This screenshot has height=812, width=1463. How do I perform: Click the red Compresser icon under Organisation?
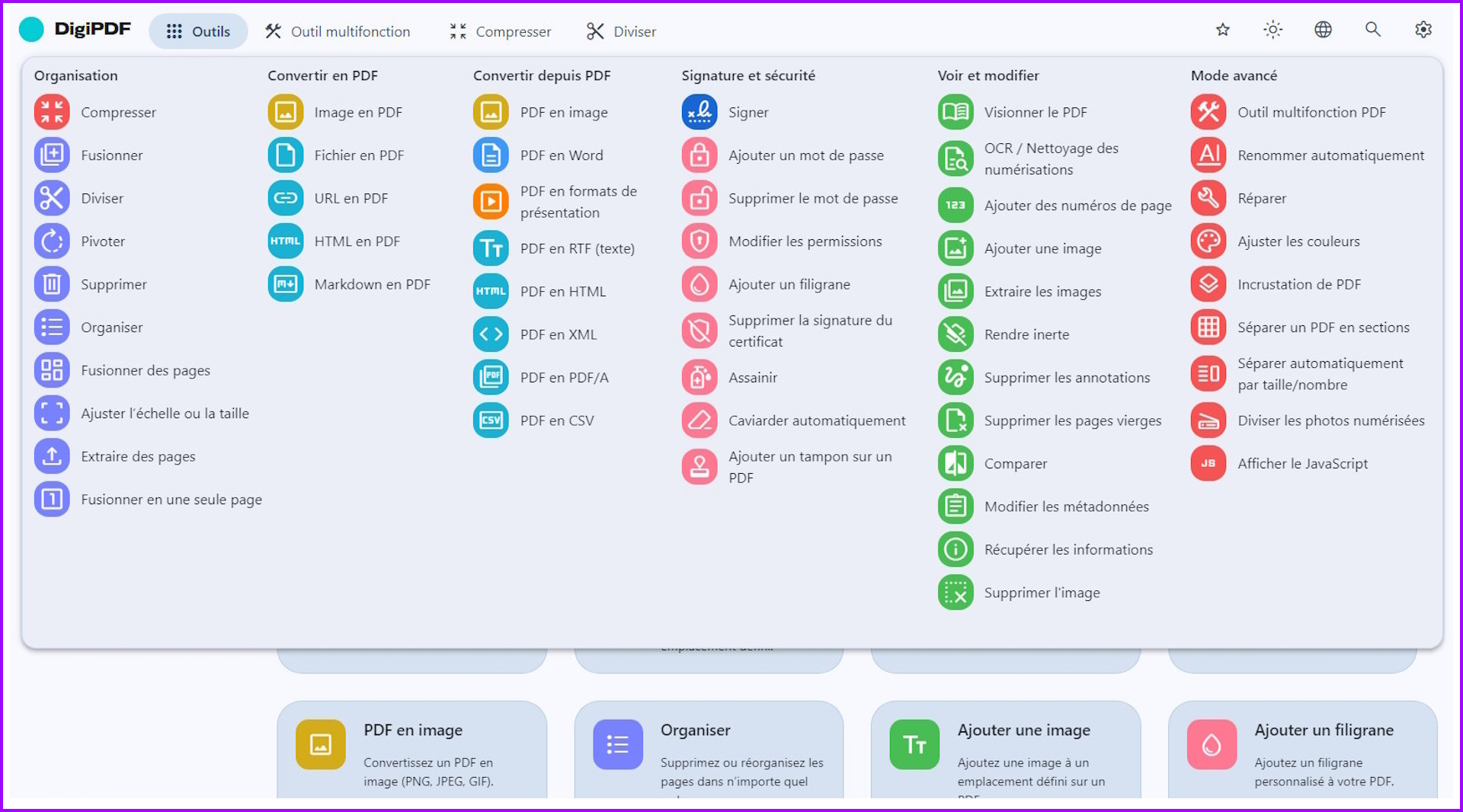coord(52,113)
